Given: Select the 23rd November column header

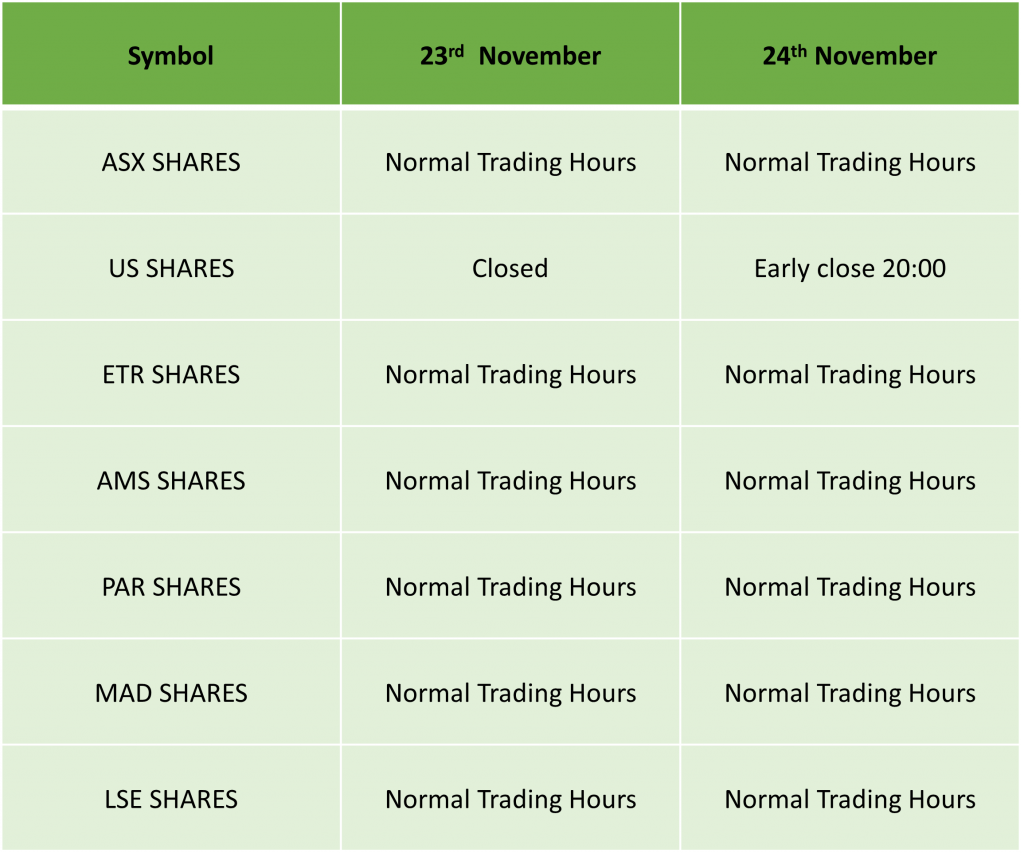Looking at the screenshot, I should (x=510, y=54).
